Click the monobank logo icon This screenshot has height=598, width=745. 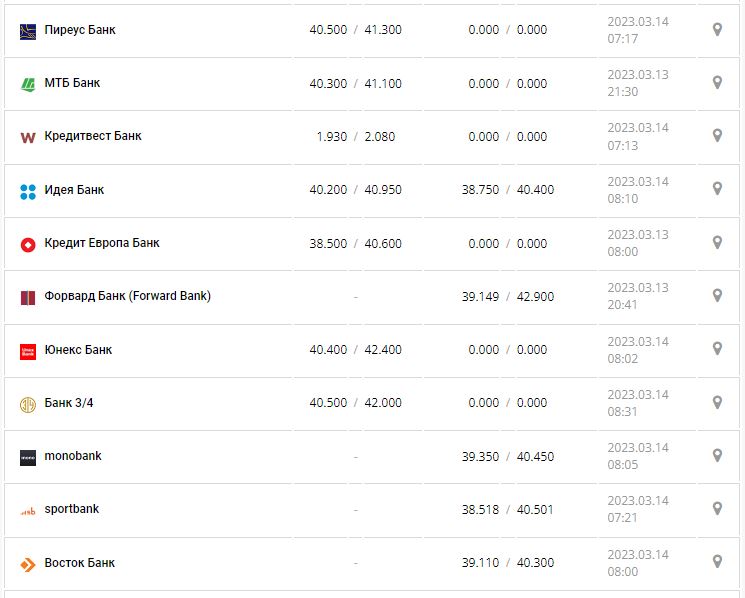point(28,457)
